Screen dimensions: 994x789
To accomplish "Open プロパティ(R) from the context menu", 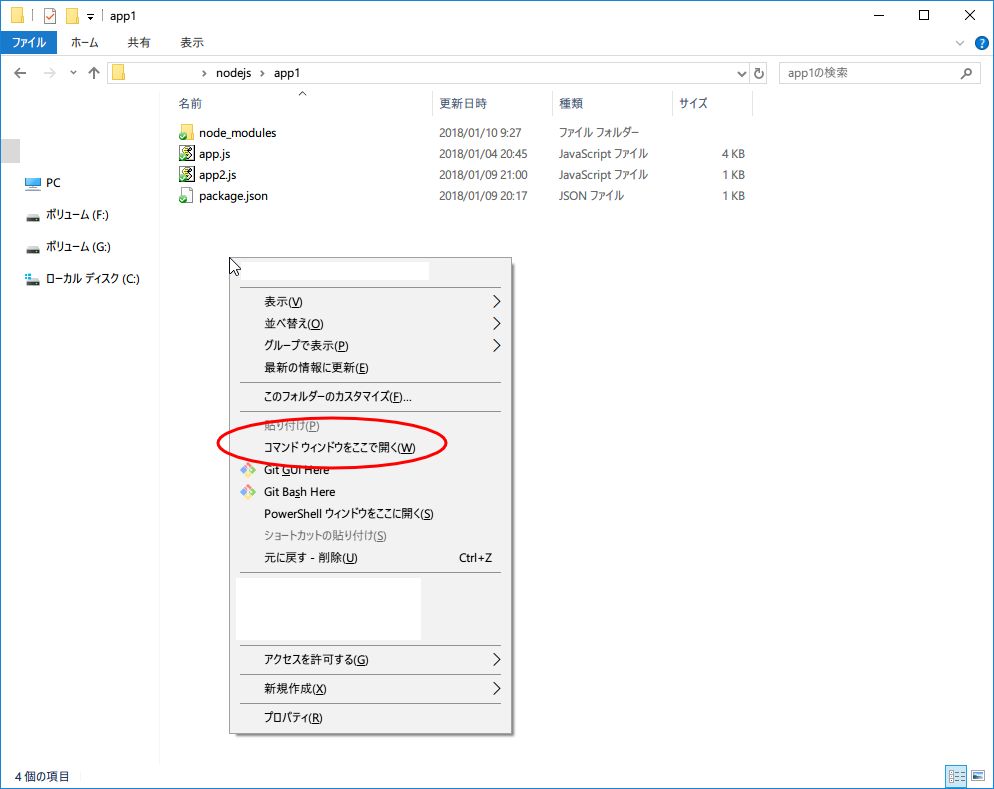I will pos(293,718).
